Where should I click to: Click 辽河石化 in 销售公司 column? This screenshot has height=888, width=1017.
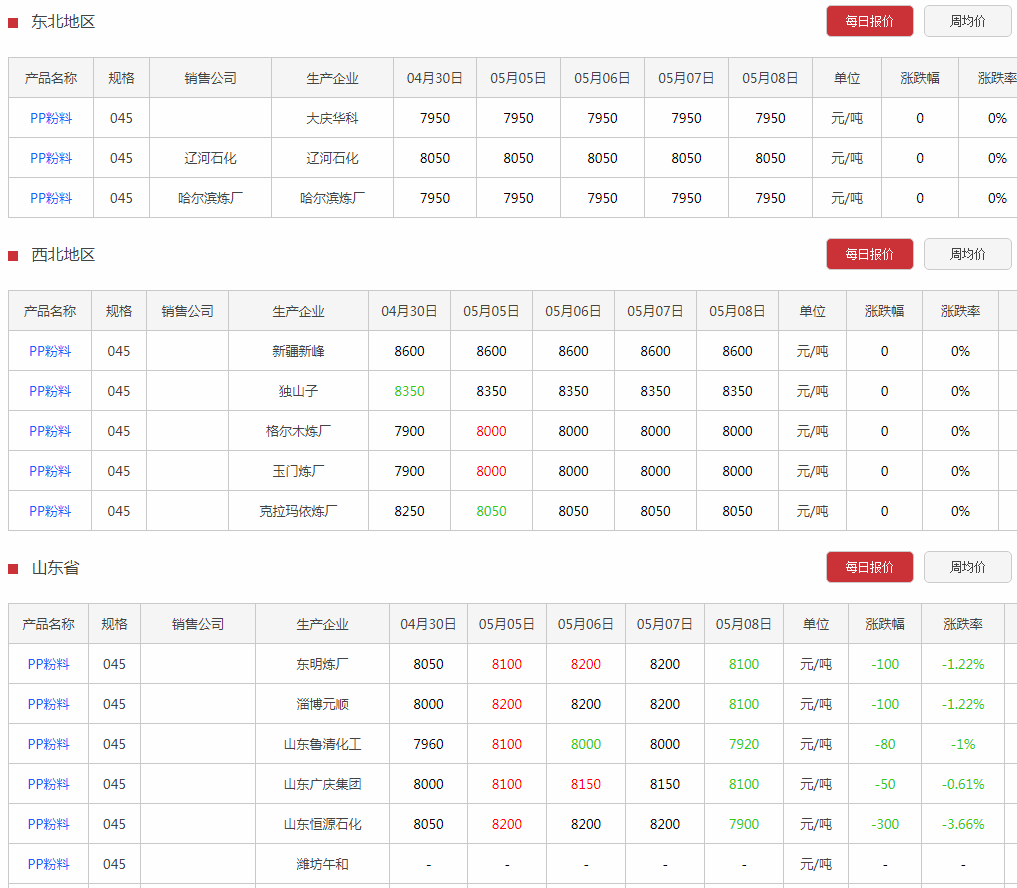[210, 158]
